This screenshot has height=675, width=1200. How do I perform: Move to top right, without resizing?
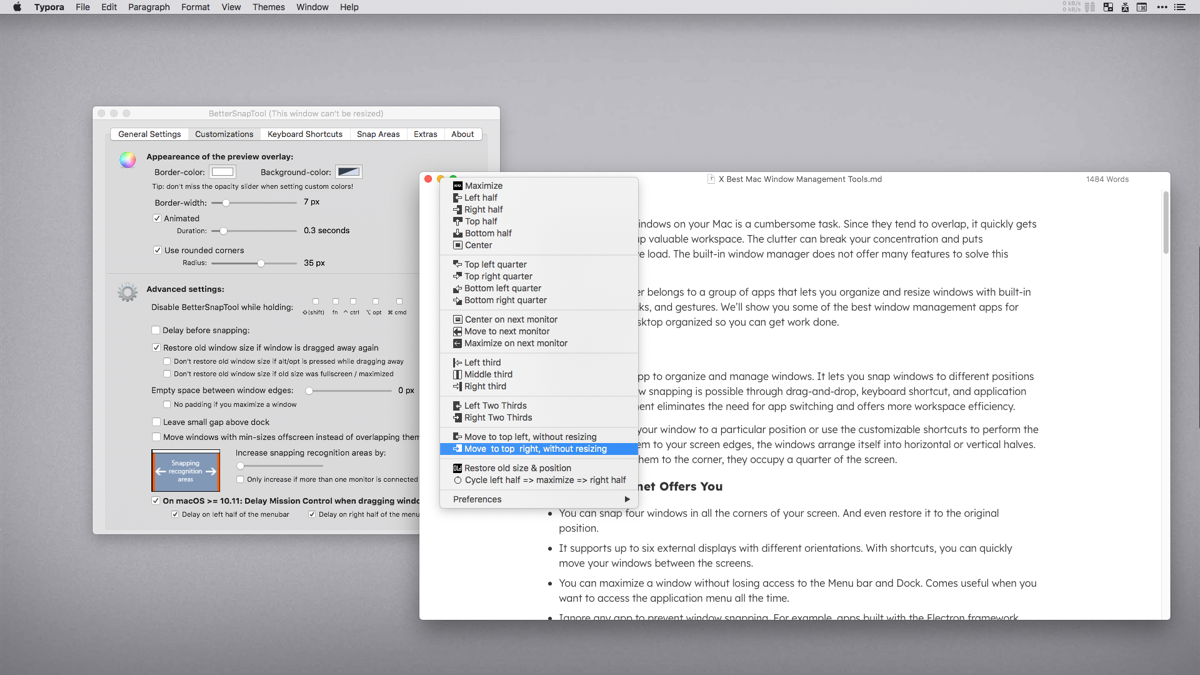click(x=538, y=449)
